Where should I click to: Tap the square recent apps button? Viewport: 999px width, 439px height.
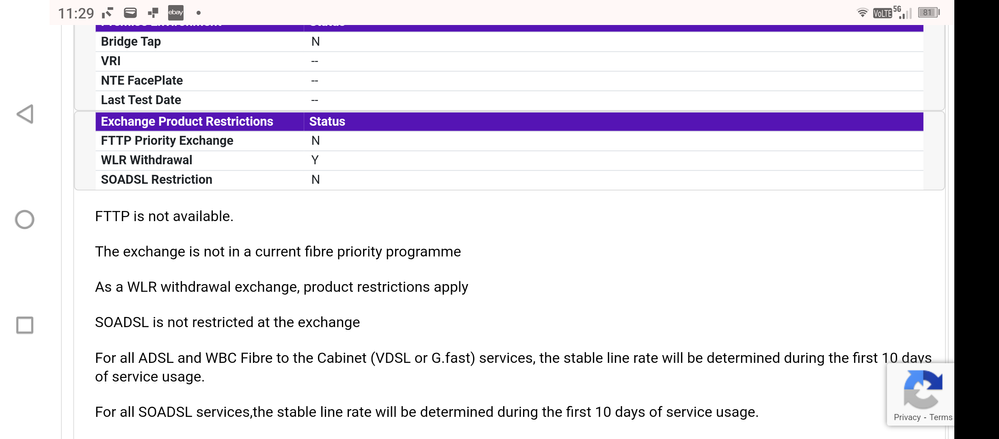point(25,325)
